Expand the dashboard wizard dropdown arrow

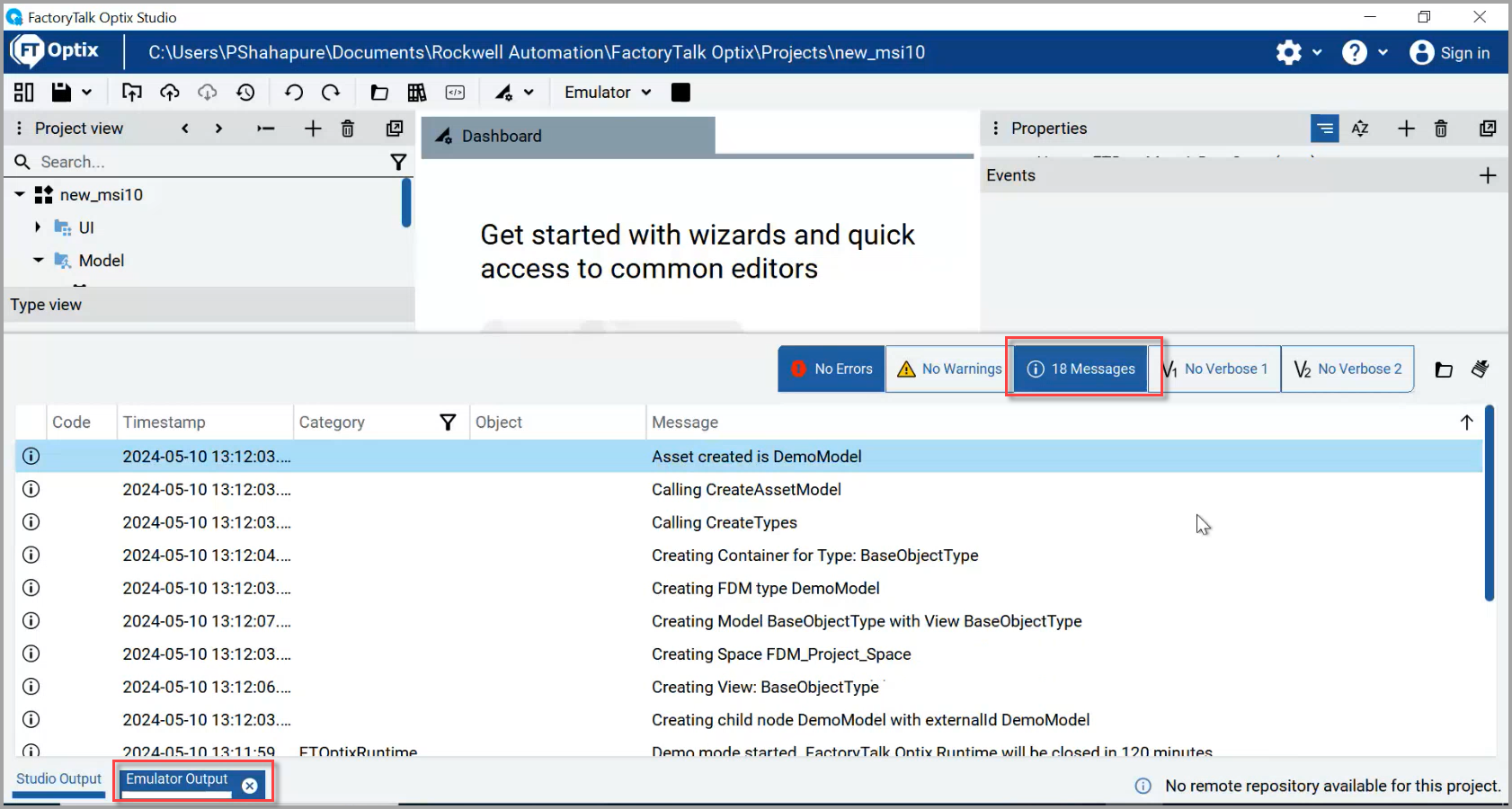(x=529, y=93)
